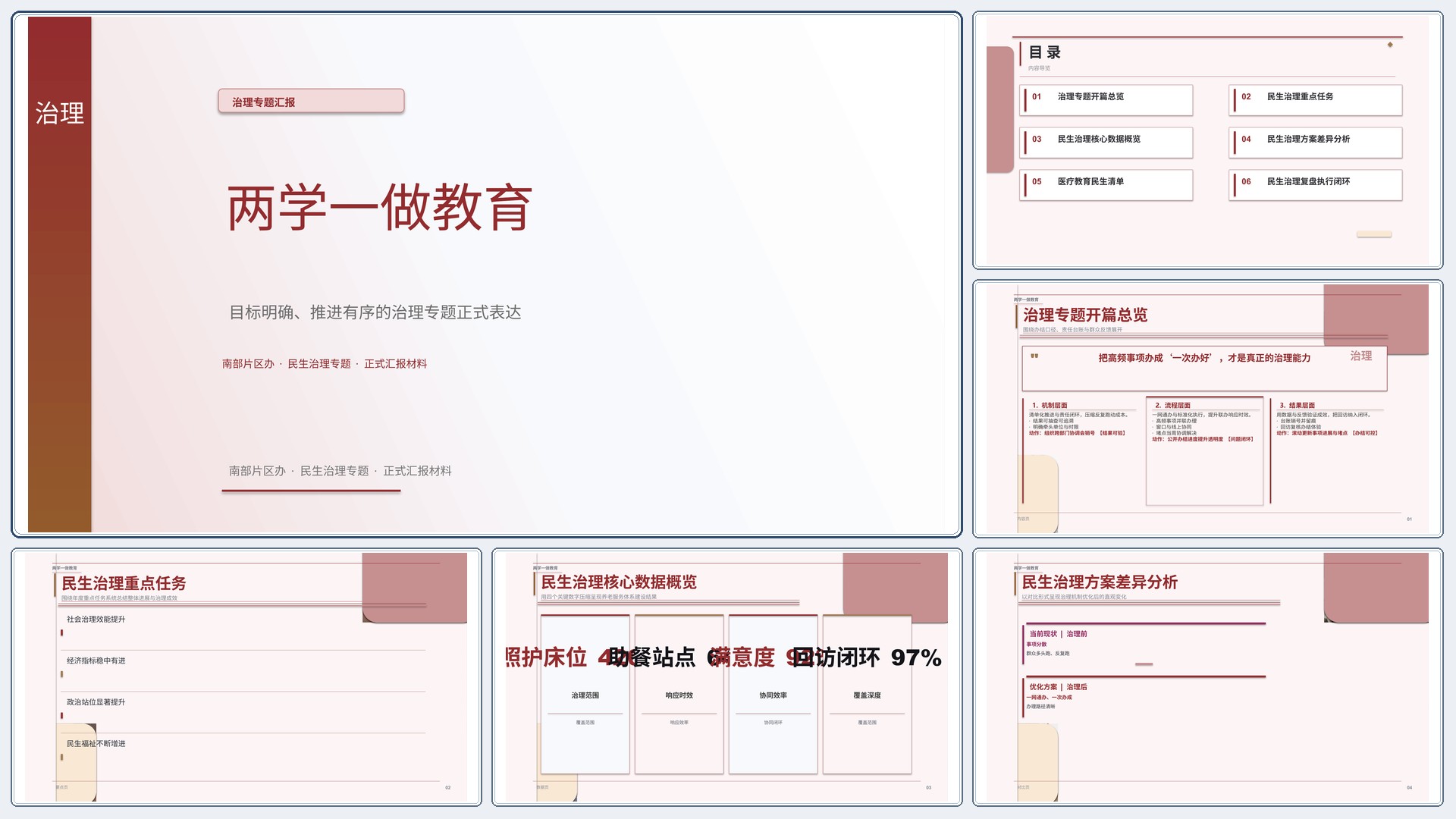1456x819 pixels.
Task: Click the 目 录 slide heading
Action: 1044,52
